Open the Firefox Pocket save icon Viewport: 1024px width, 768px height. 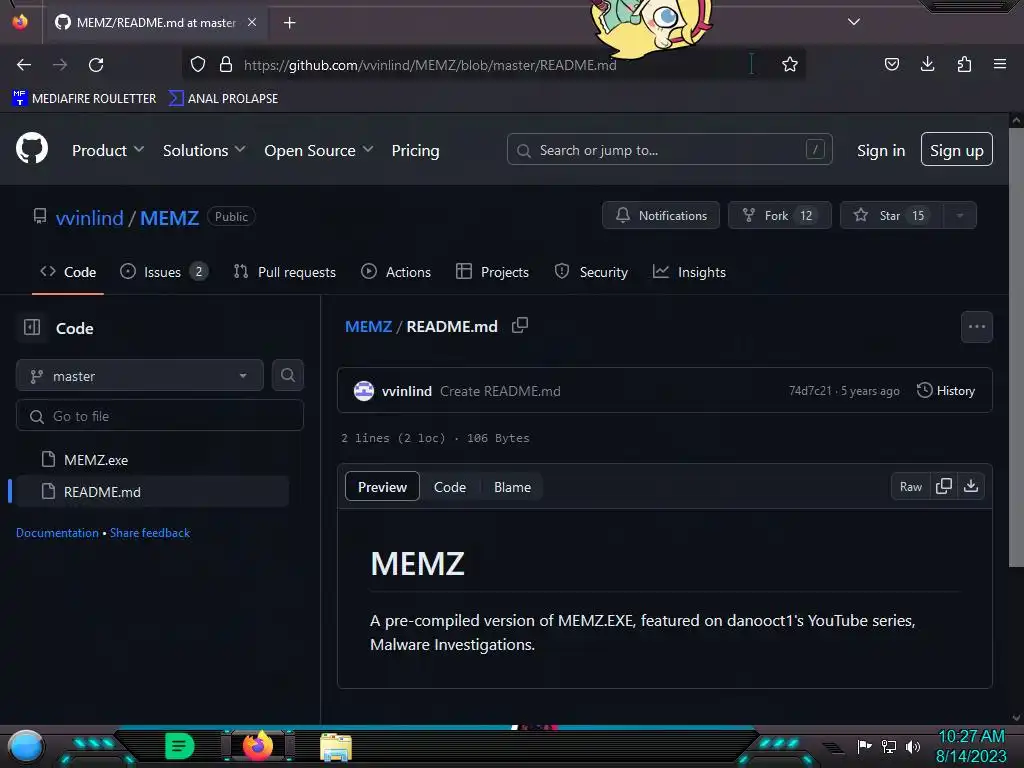click(891, 64)
